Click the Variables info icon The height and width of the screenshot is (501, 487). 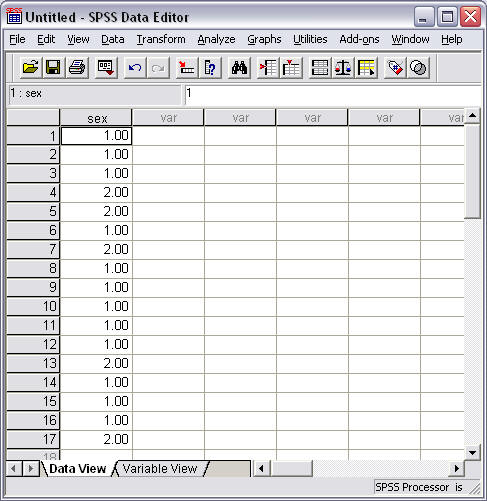click(210, 68)
